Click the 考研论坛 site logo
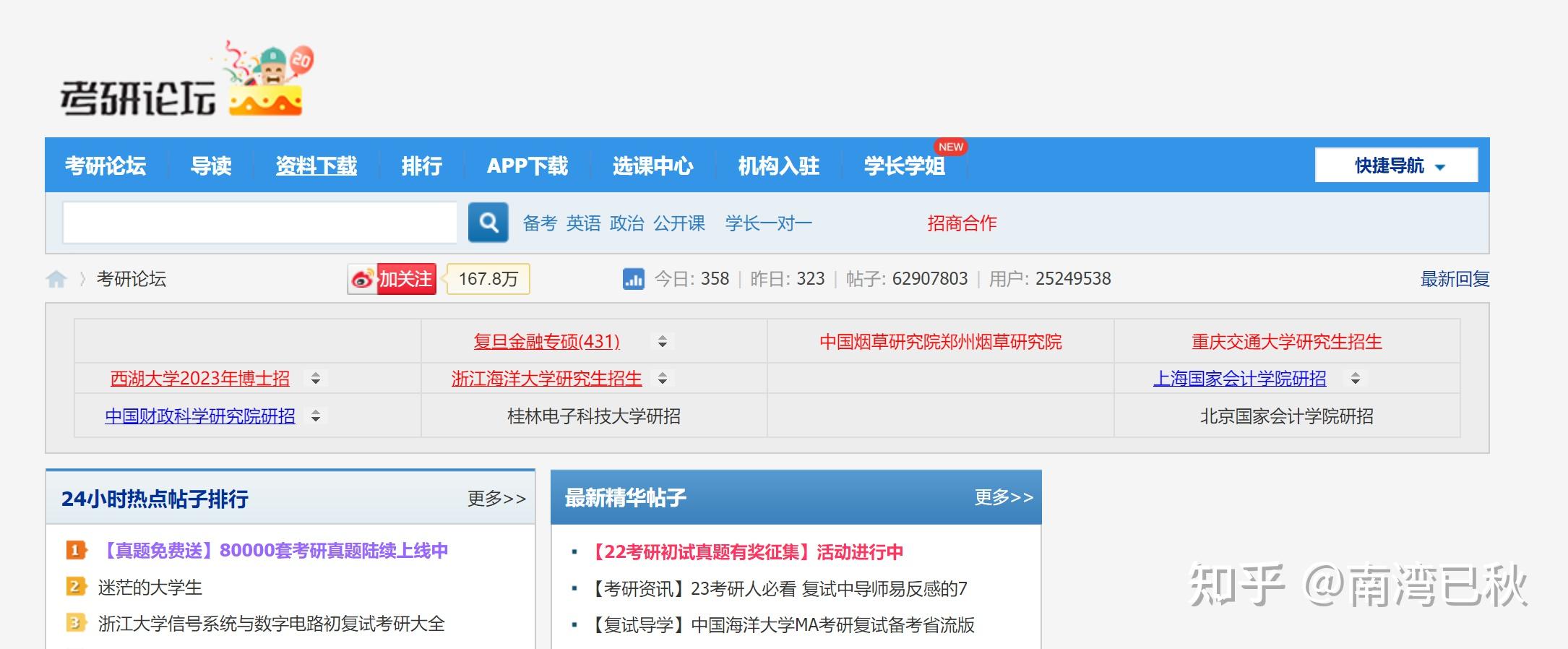Screen dimensions: 1568x649 click(x=188, y=79)
